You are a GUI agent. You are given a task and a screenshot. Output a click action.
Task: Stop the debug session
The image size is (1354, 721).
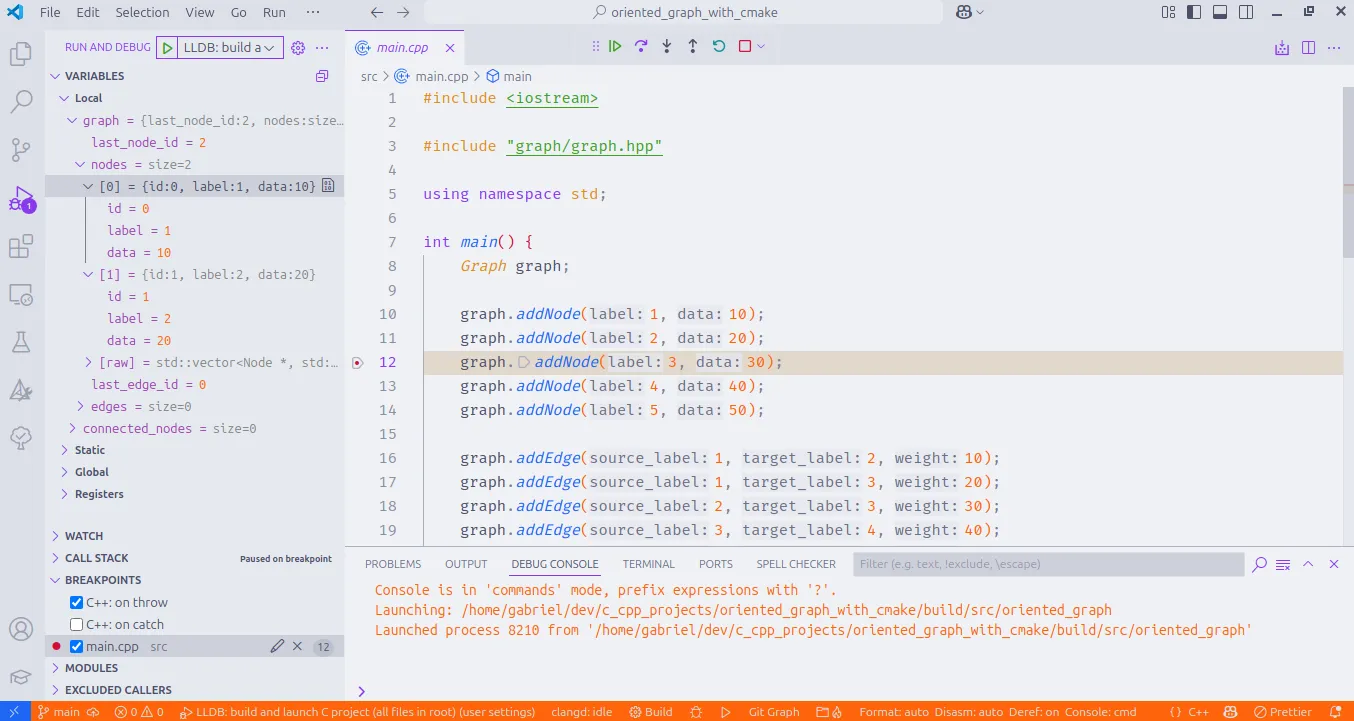(x=745, y=46)
